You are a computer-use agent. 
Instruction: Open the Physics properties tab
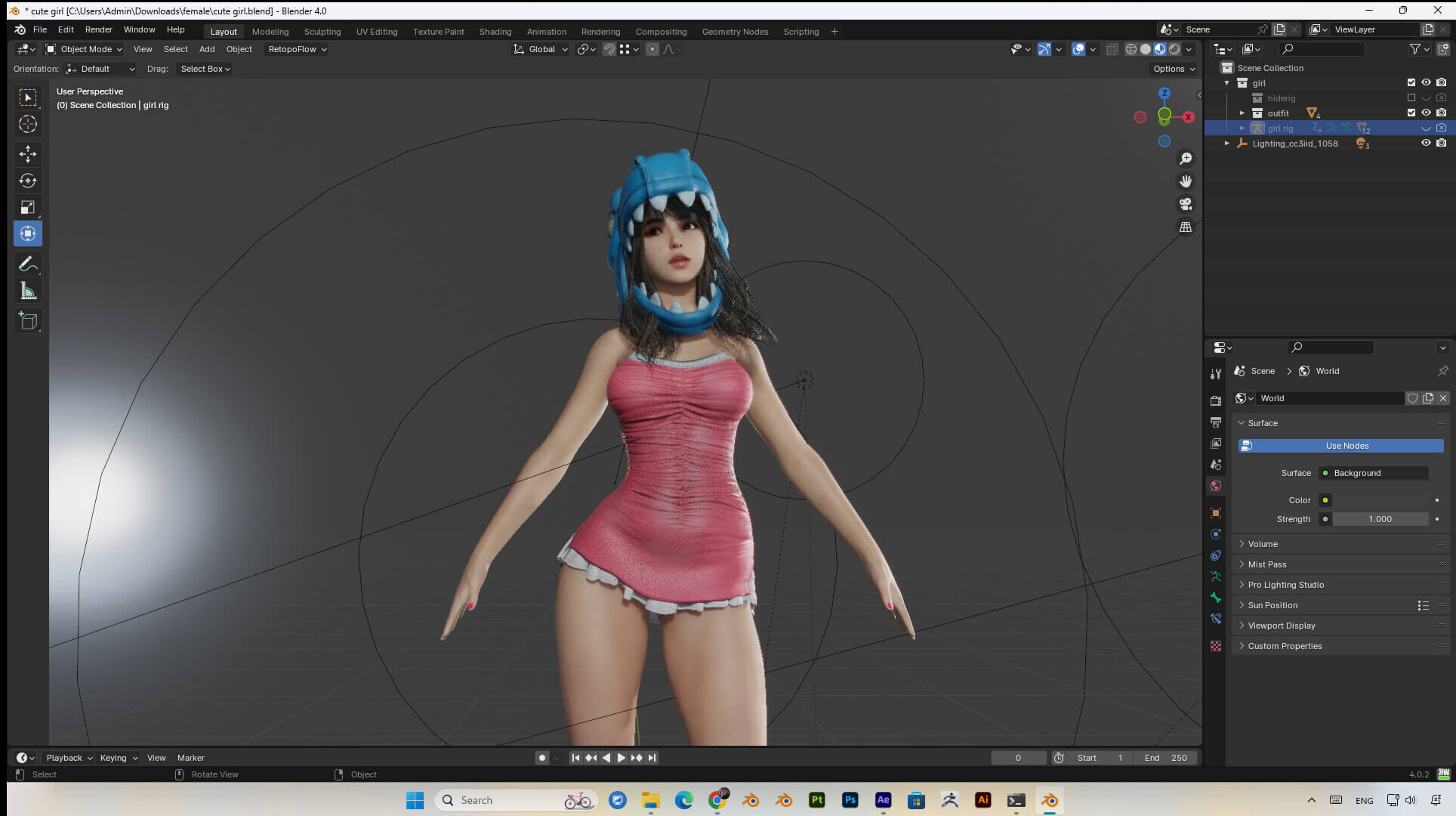pyautogui.click(x=1216, y=534)
